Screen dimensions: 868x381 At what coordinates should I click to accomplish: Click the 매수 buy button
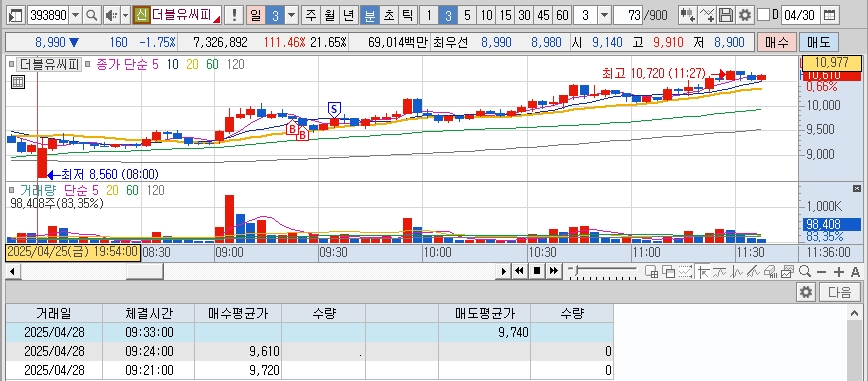tap(777, 42)
